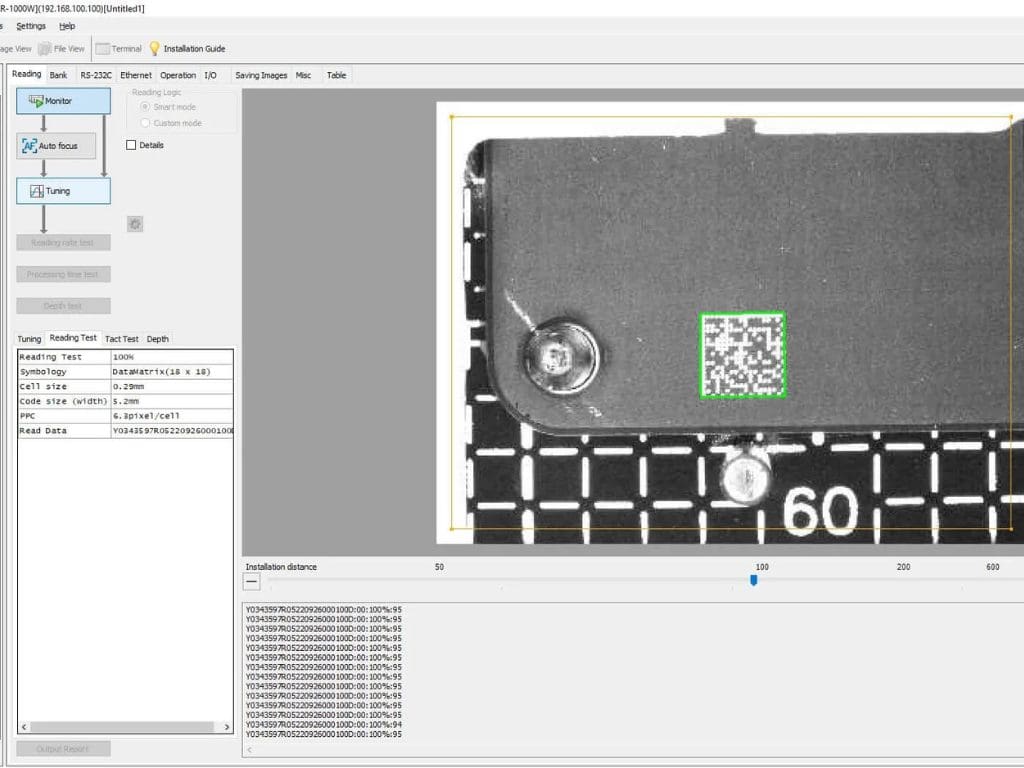Image resolution: width=1024 pixels, height=768 pixels.
Task: Click the results table horizontal scrollbar
Action: point(122,727)
